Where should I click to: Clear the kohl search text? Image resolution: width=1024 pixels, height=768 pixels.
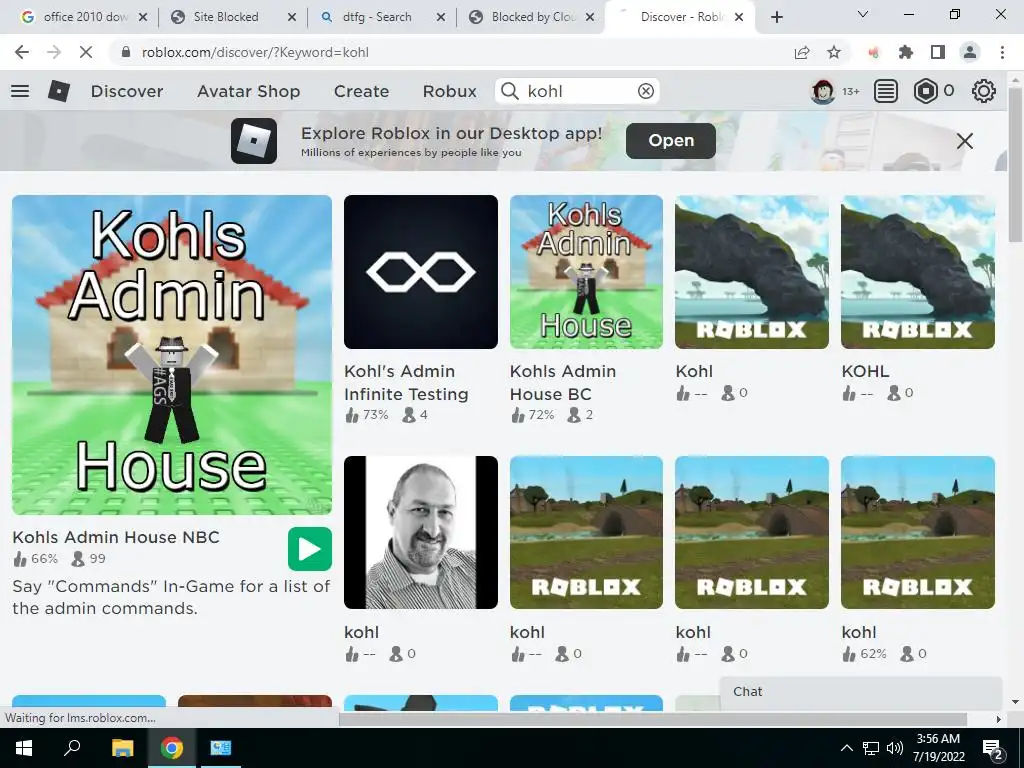point(645,91)
